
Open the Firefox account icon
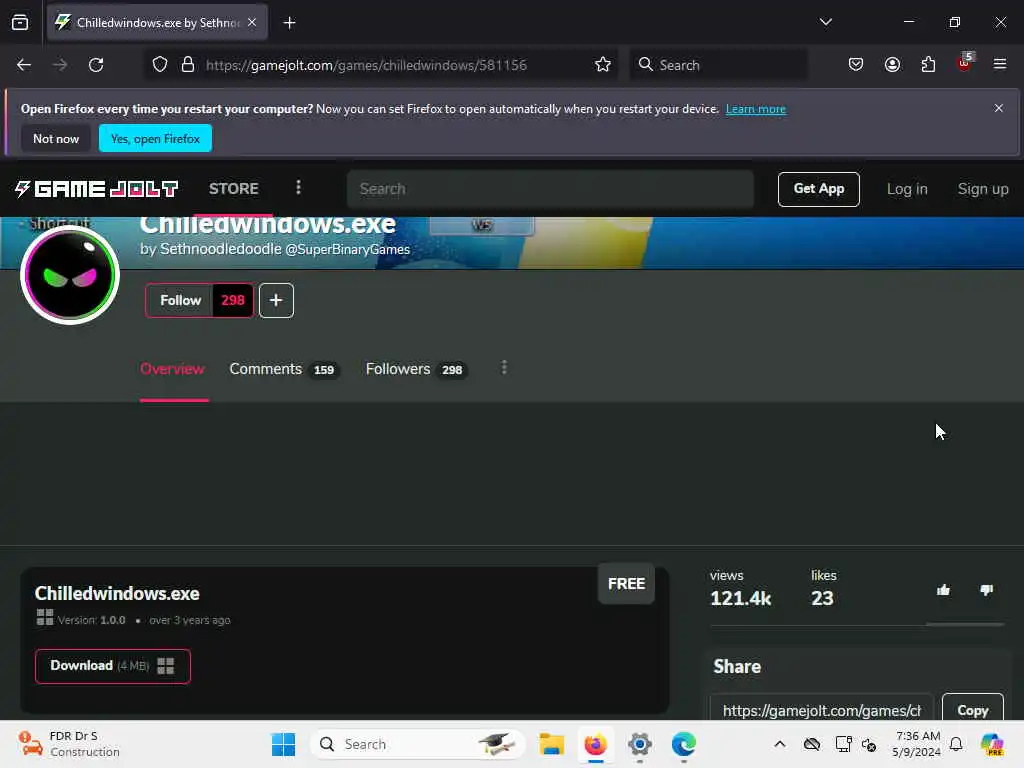pos(892,65)
